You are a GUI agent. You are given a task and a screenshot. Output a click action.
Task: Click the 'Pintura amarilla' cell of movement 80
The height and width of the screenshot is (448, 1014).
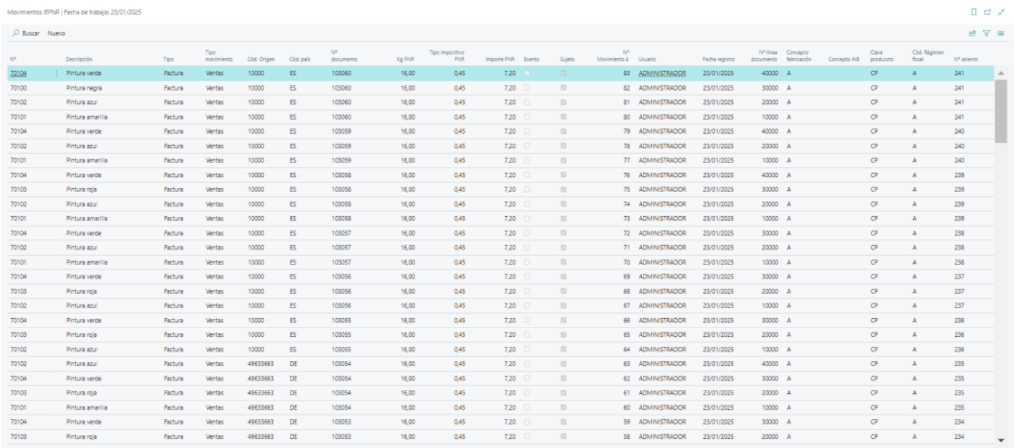click(87, 117)
